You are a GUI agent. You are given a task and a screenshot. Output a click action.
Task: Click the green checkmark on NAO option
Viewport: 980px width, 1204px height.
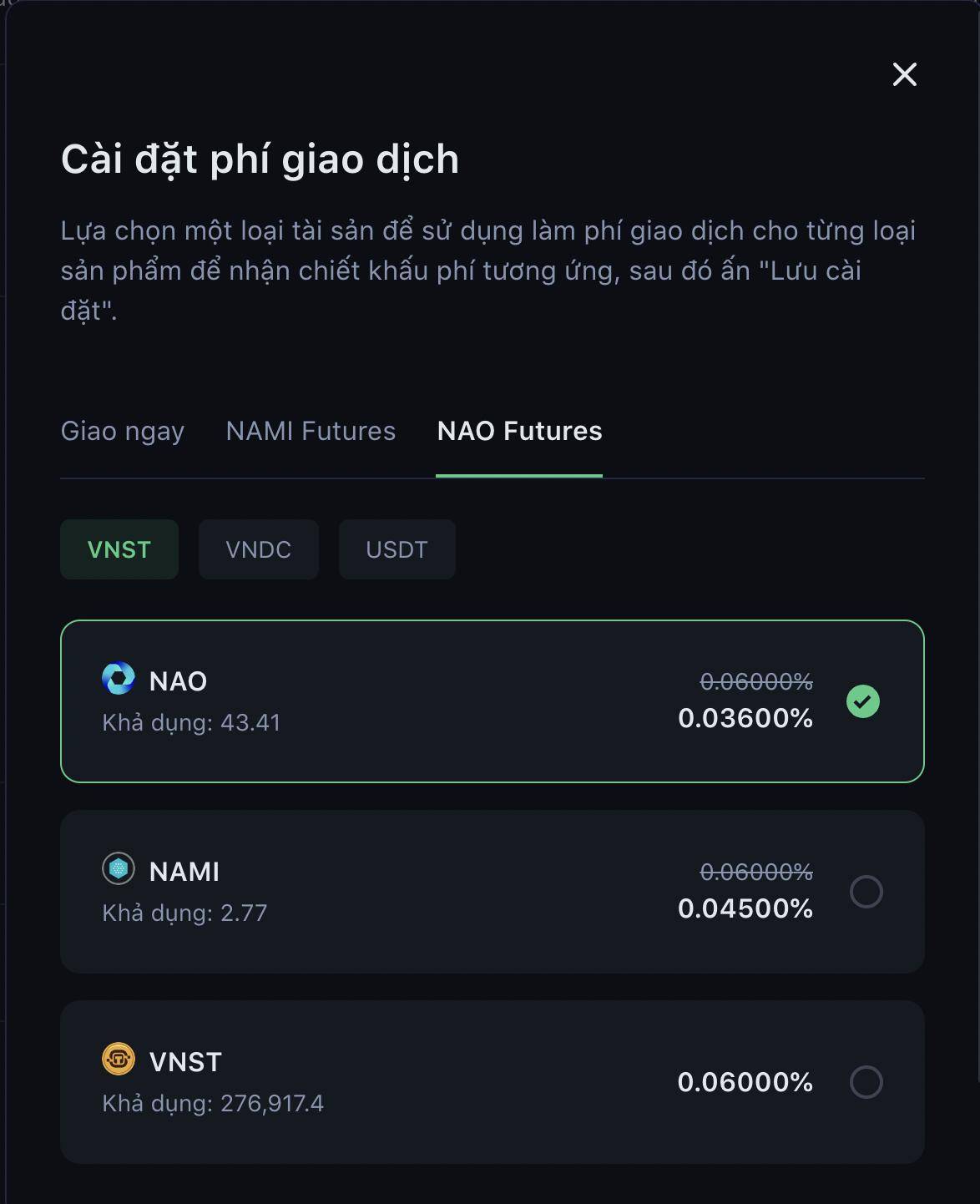(863, 701)
